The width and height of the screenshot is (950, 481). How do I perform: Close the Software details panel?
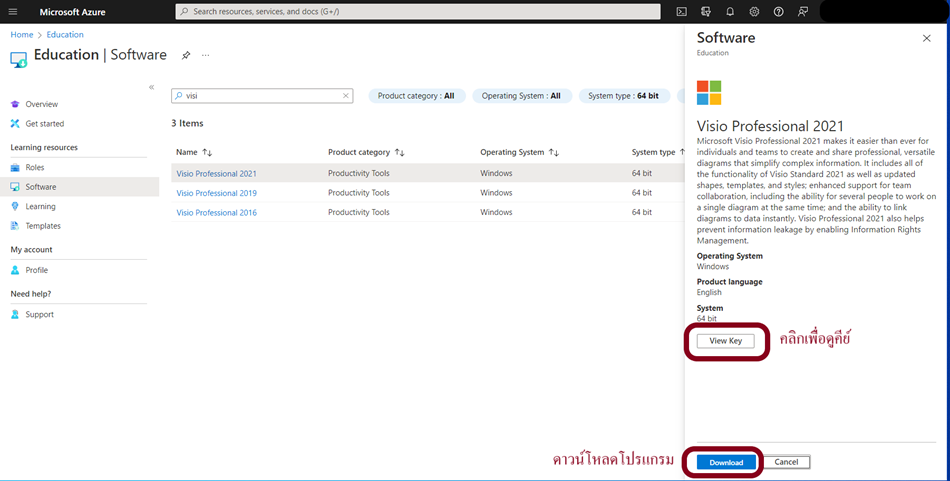tap(926, 38)
